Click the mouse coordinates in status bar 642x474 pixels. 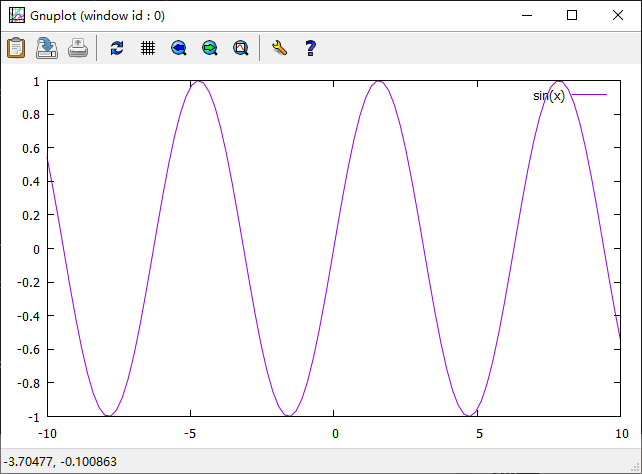point(60,462)
